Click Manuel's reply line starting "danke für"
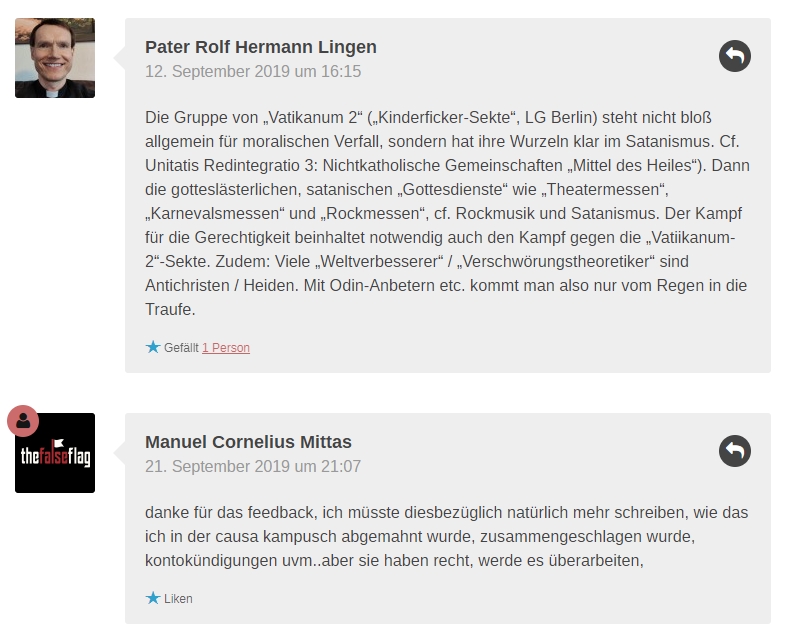 [x=446, y=513]
